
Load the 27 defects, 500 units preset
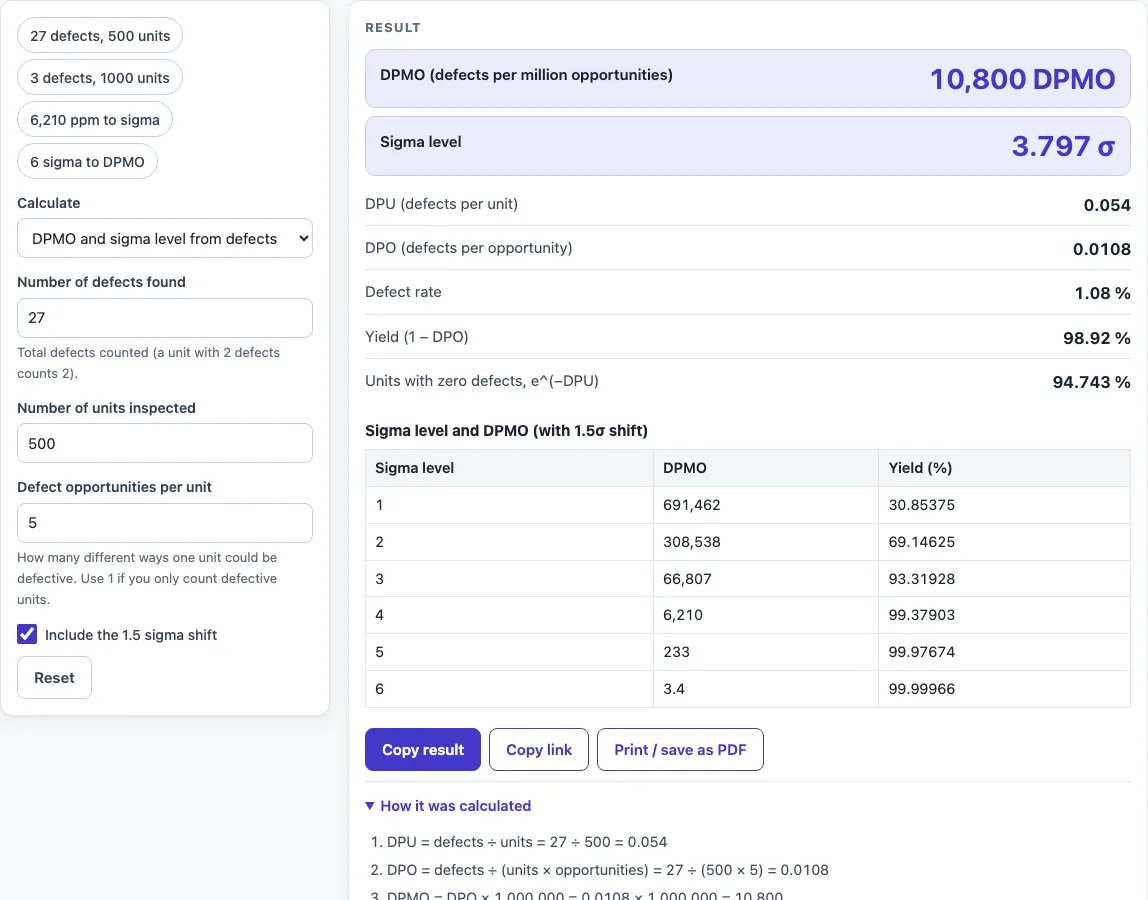click(100, 36)
